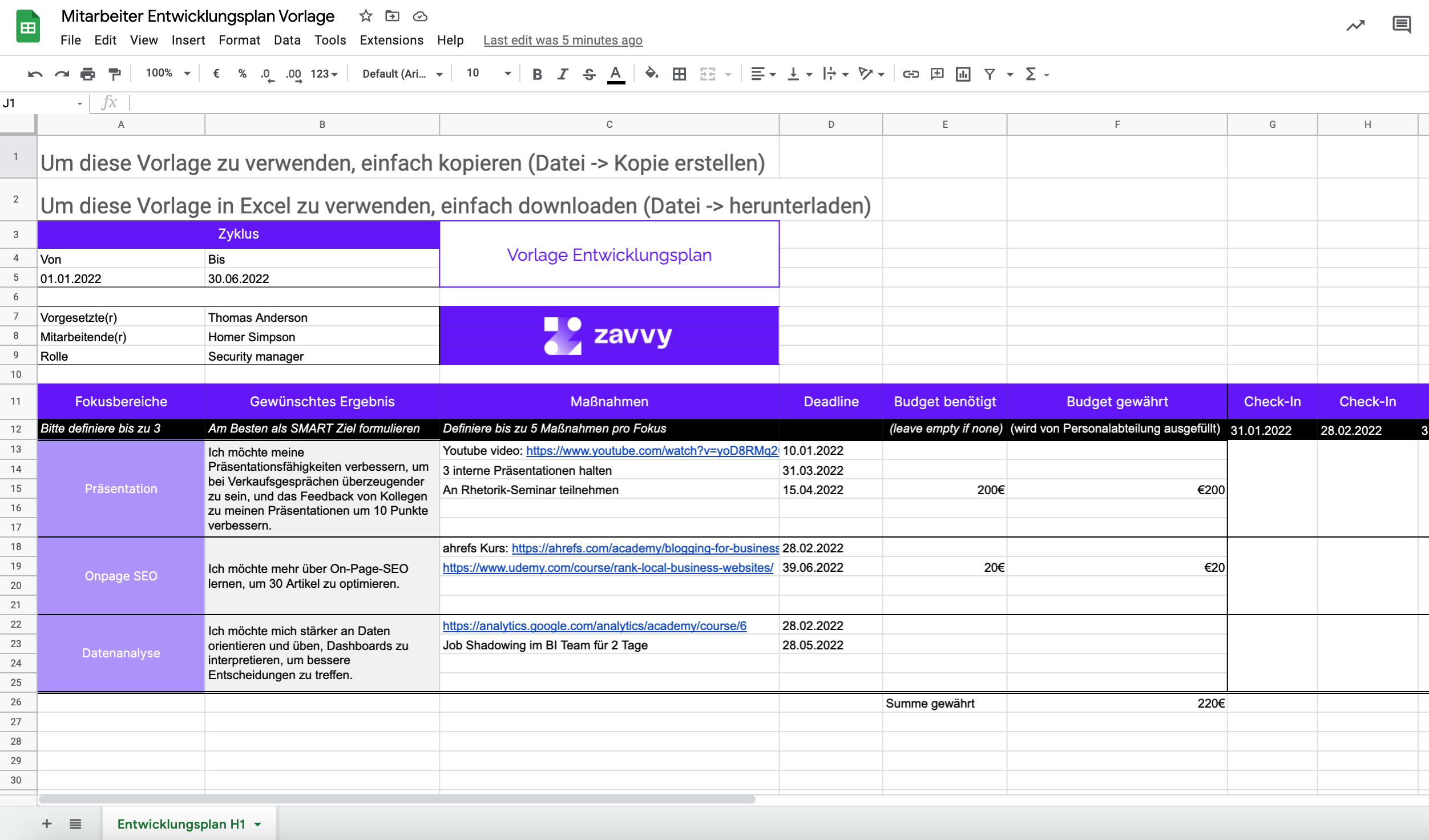This screenshot has height=840, width=1429.
Task: Click the insert comment icon
Action: tap(936, 74)
